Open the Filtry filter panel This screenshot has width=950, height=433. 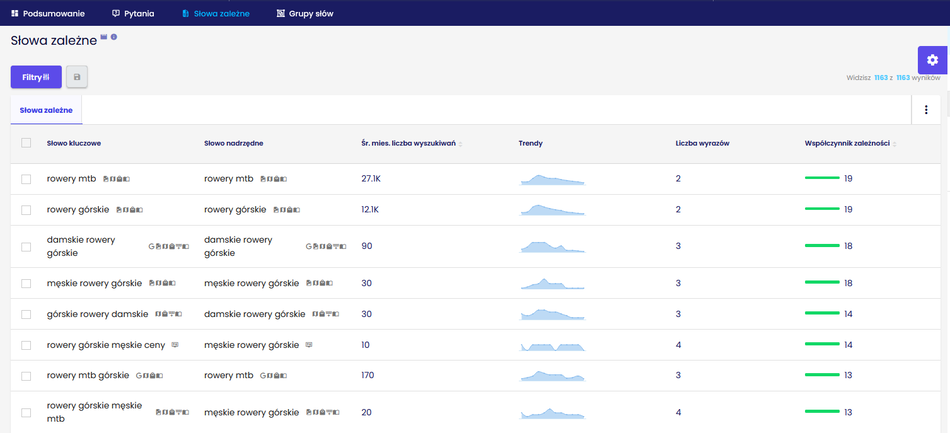point(36,77)
